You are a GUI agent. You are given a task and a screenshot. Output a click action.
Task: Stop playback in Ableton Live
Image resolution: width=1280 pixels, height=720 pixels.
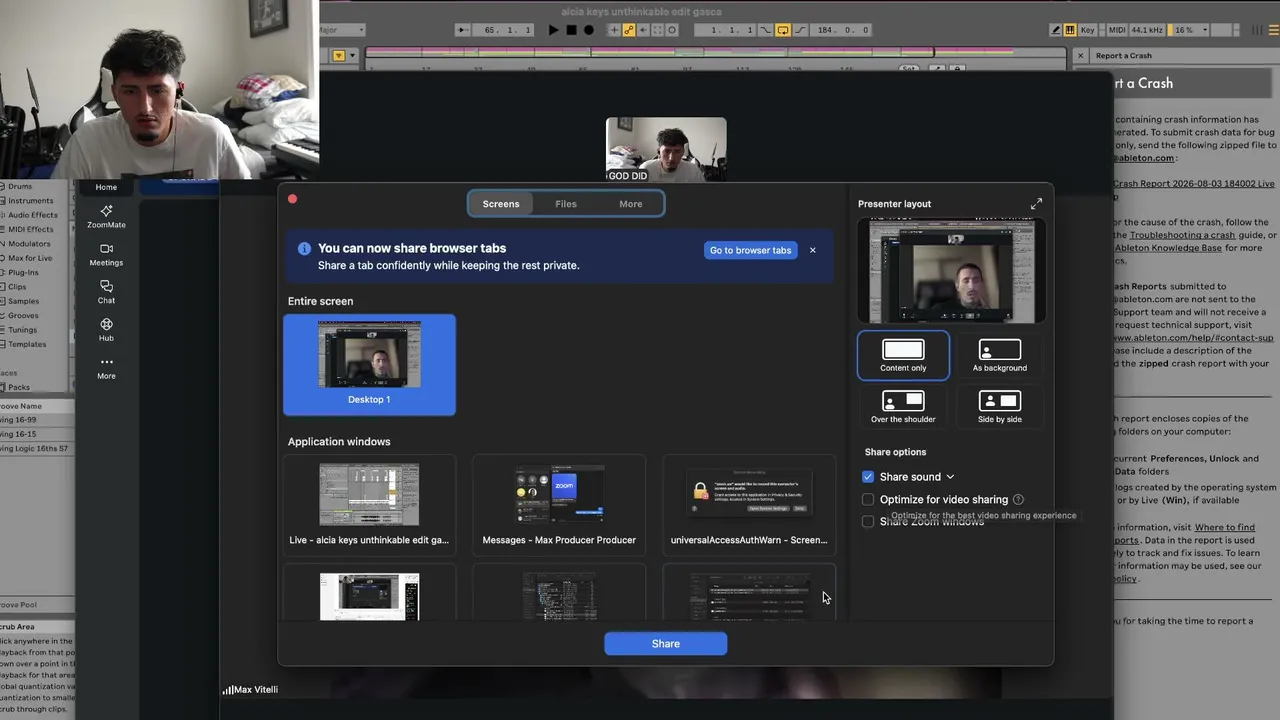pos(571,30)
